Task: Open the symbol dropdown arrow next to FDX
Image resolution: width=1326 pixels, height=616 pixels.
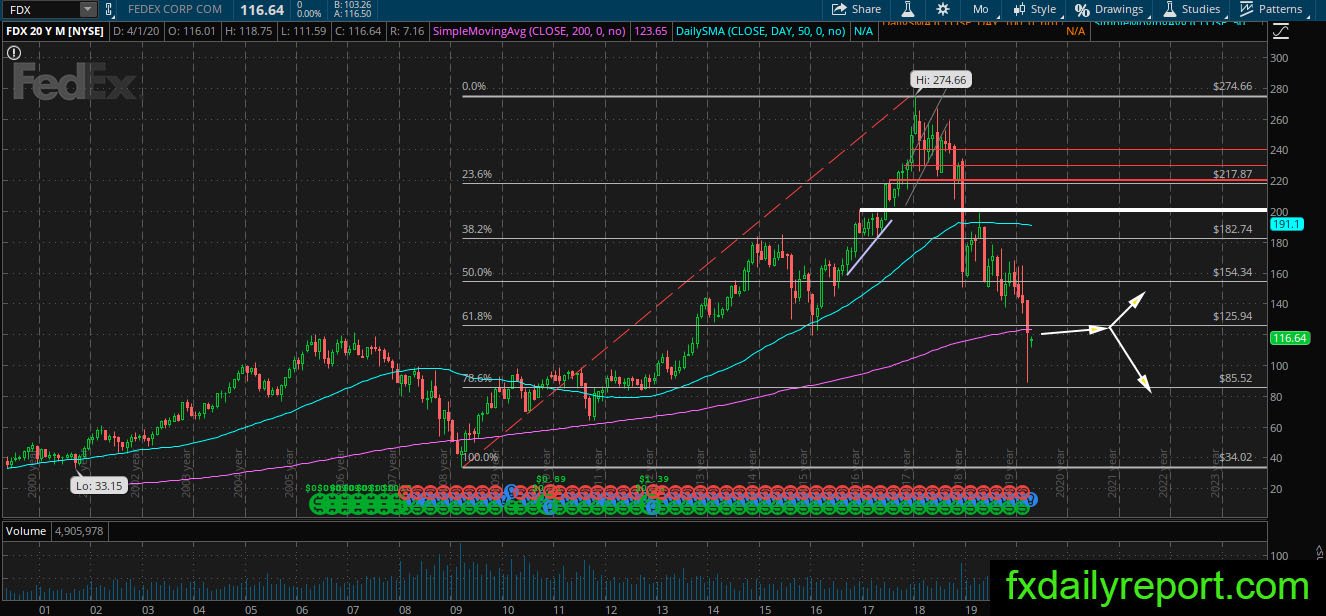Action: pos(88,9)
